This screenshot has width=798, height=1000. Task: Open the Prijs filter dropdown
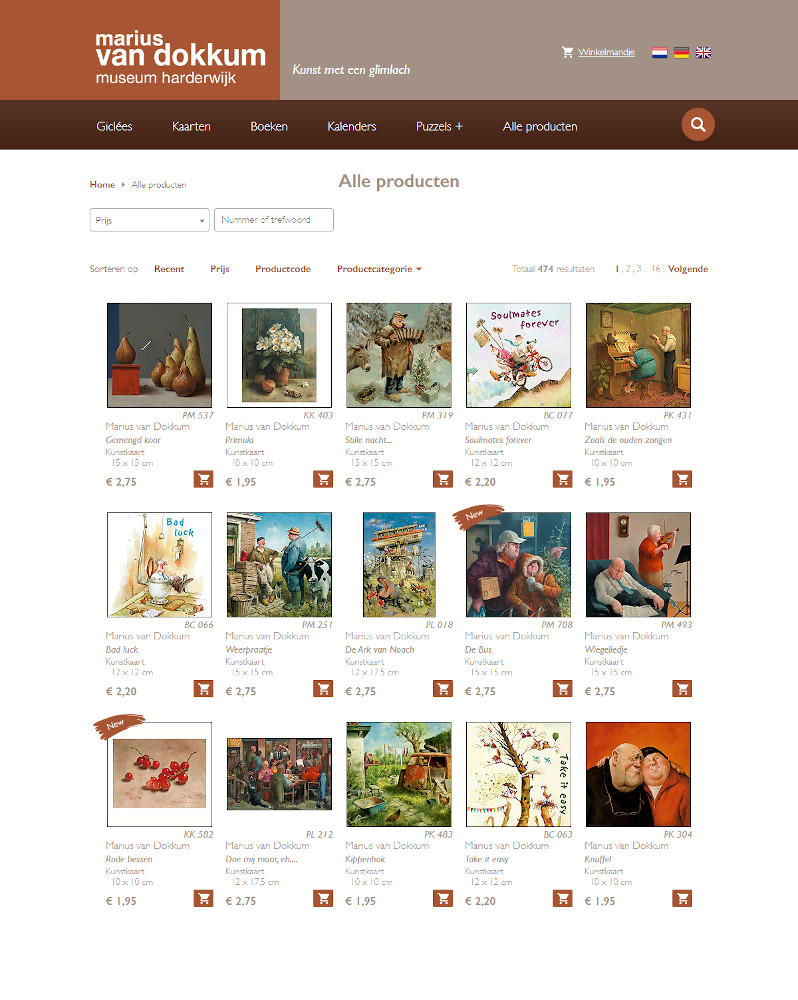(150, 220)
